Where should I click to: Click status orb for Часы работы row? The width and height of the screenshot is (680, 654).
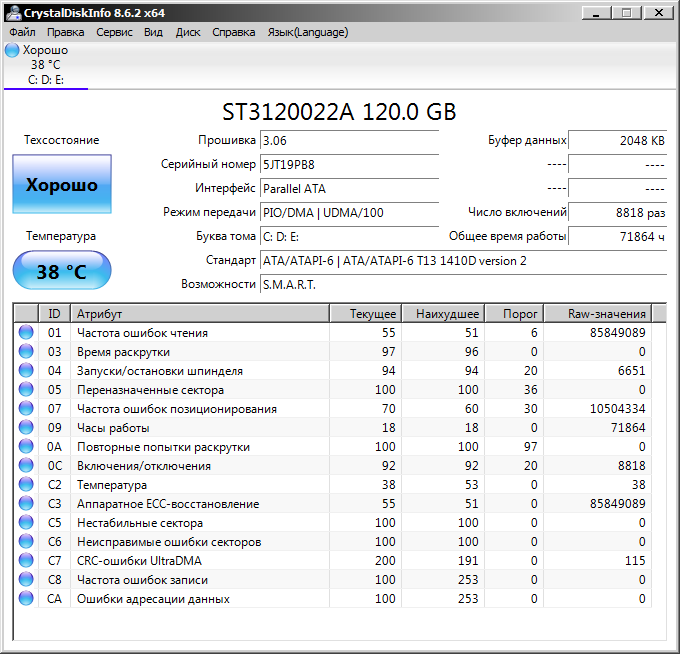tap(26, 428)
